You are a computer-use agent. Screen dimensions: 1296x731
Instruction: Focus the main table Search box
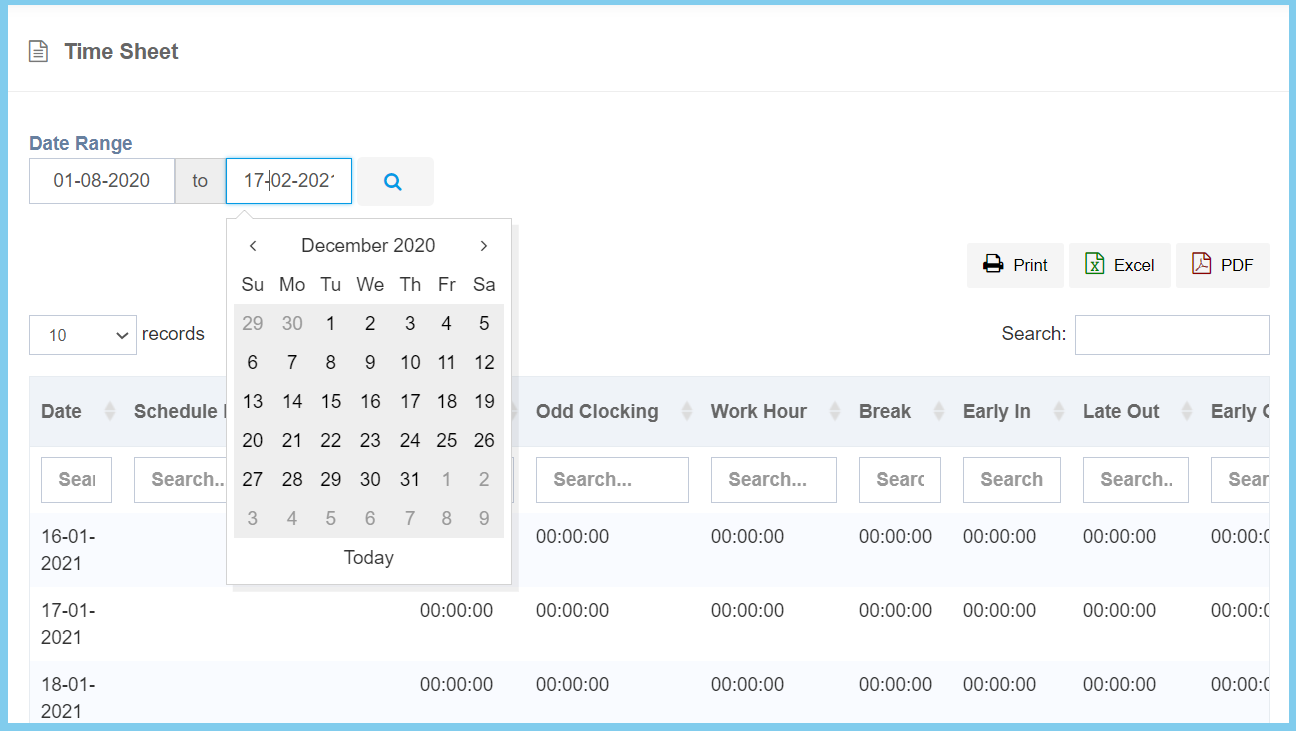coord(1171,335)
